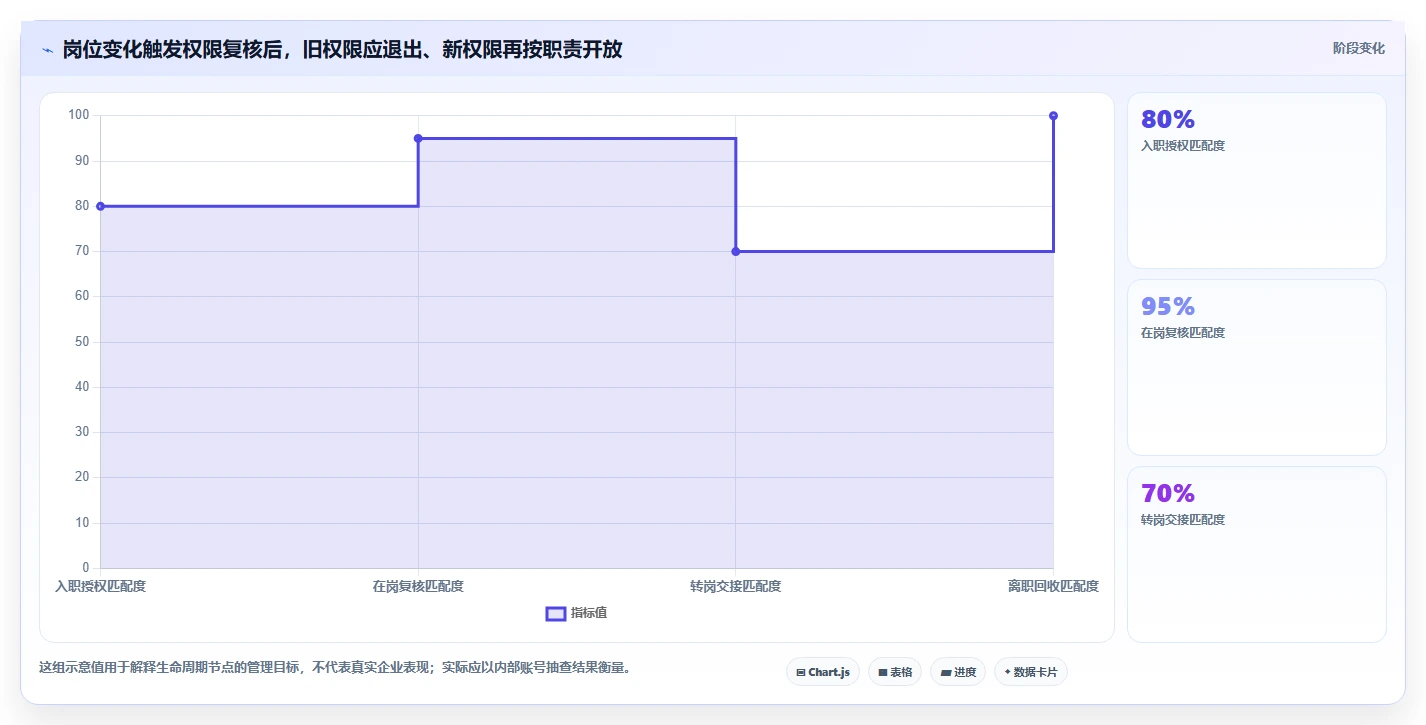The width and height of the screenshot is (1426, 725).
Task: Click the y-axis value 50
Action: click(x=82, y=342)
